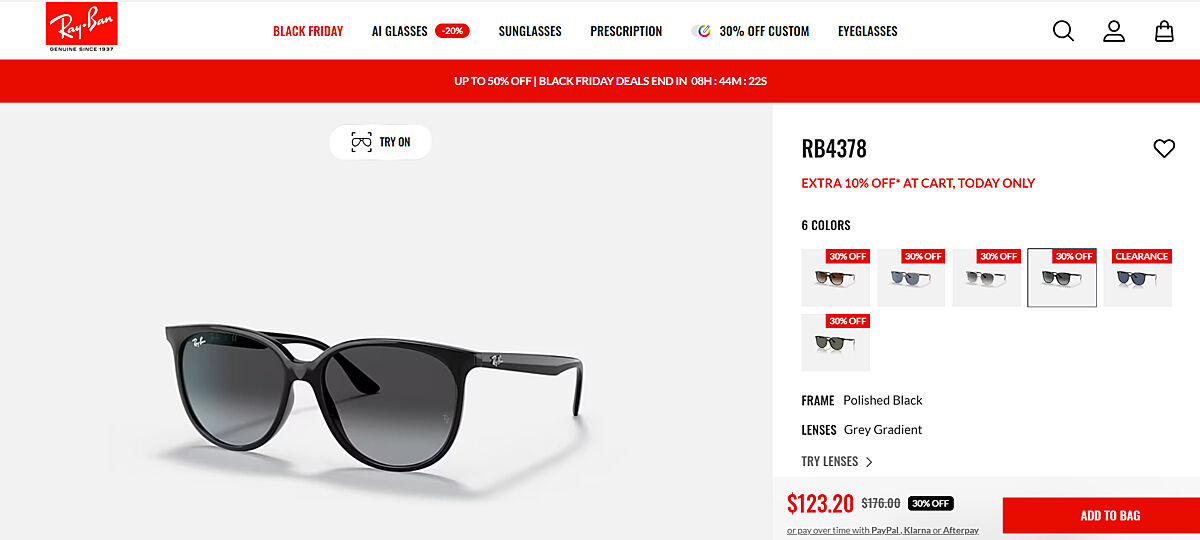Image resolution: width=1200 pixels, height=540 pixels.
Task: Select the green lens swatch in second row
Action: (x=836, y=342)
